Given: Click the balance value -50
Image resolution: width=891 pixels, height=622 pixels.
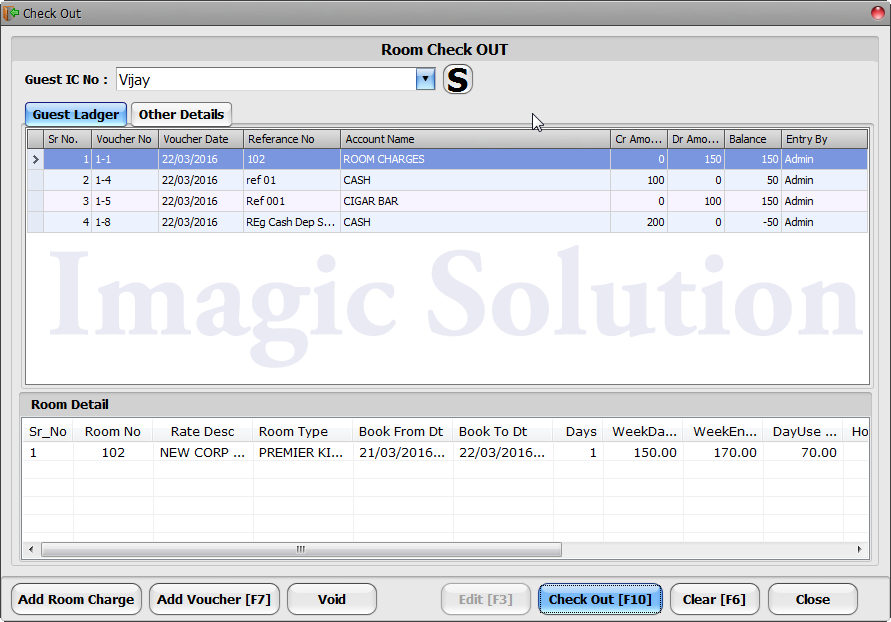Looking at the screenshot, I should pyautogui.click(x=752, y=222).
